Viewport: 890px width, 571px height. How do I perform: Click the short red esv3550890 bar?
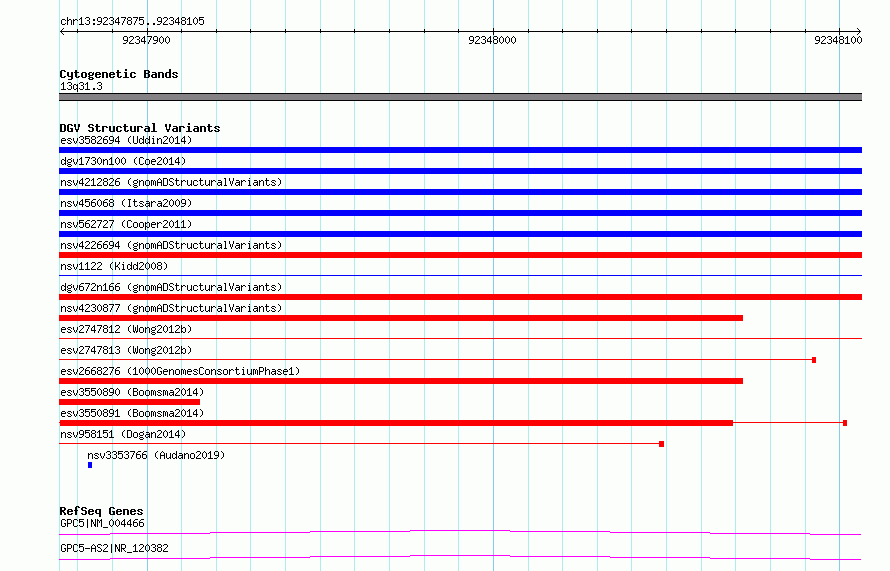[129, 402]
